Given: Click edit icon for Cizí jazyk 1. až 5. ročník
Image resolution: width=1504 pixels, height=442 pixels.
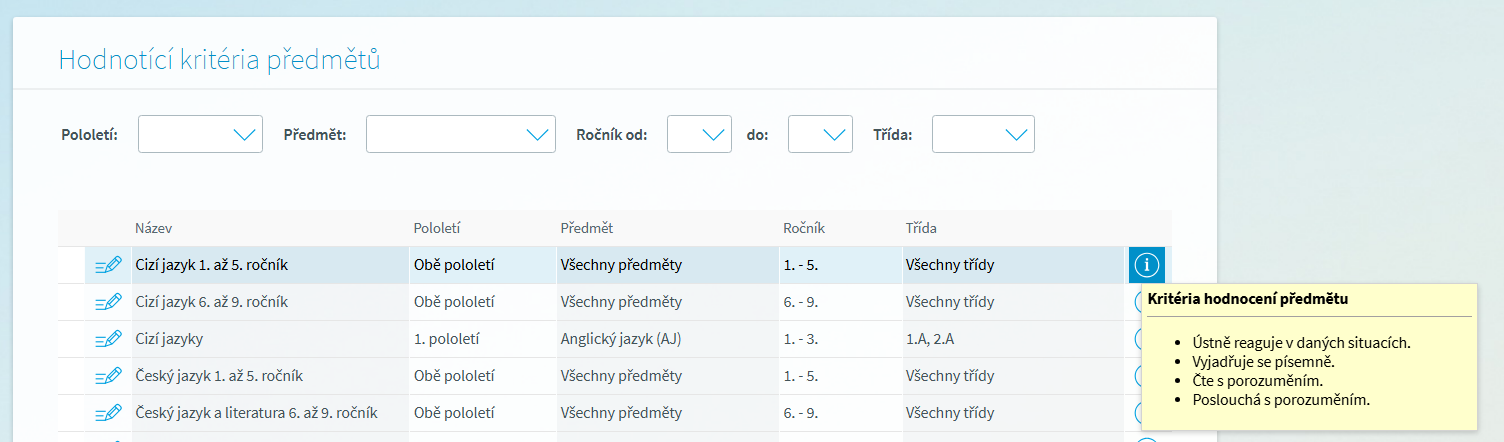Looking at the screenshot, I should click(108, 265).
